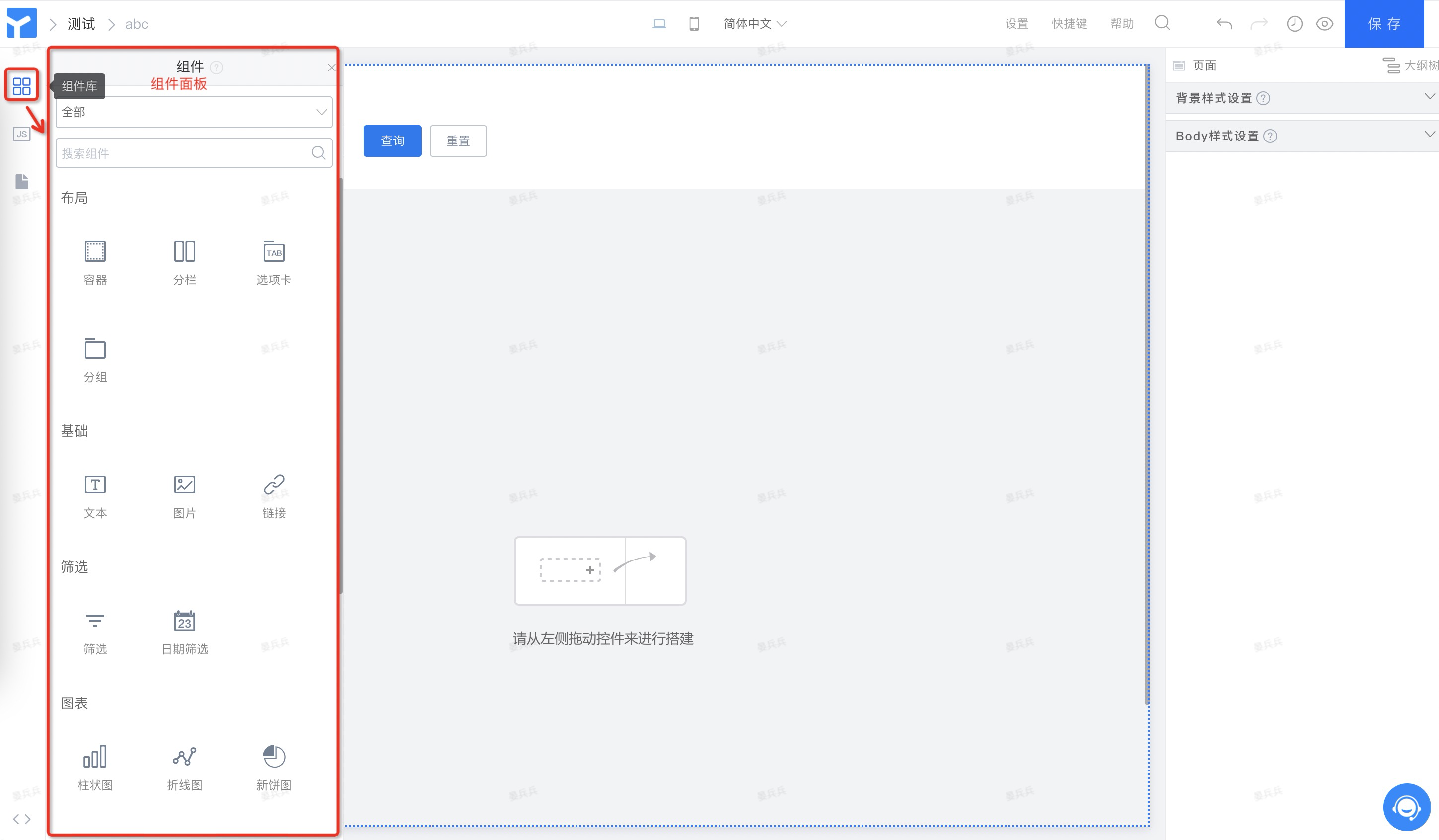Go to 测试 breadcrumb
The width and height of the screenshot is (1439, 840).
click(81, 24)
